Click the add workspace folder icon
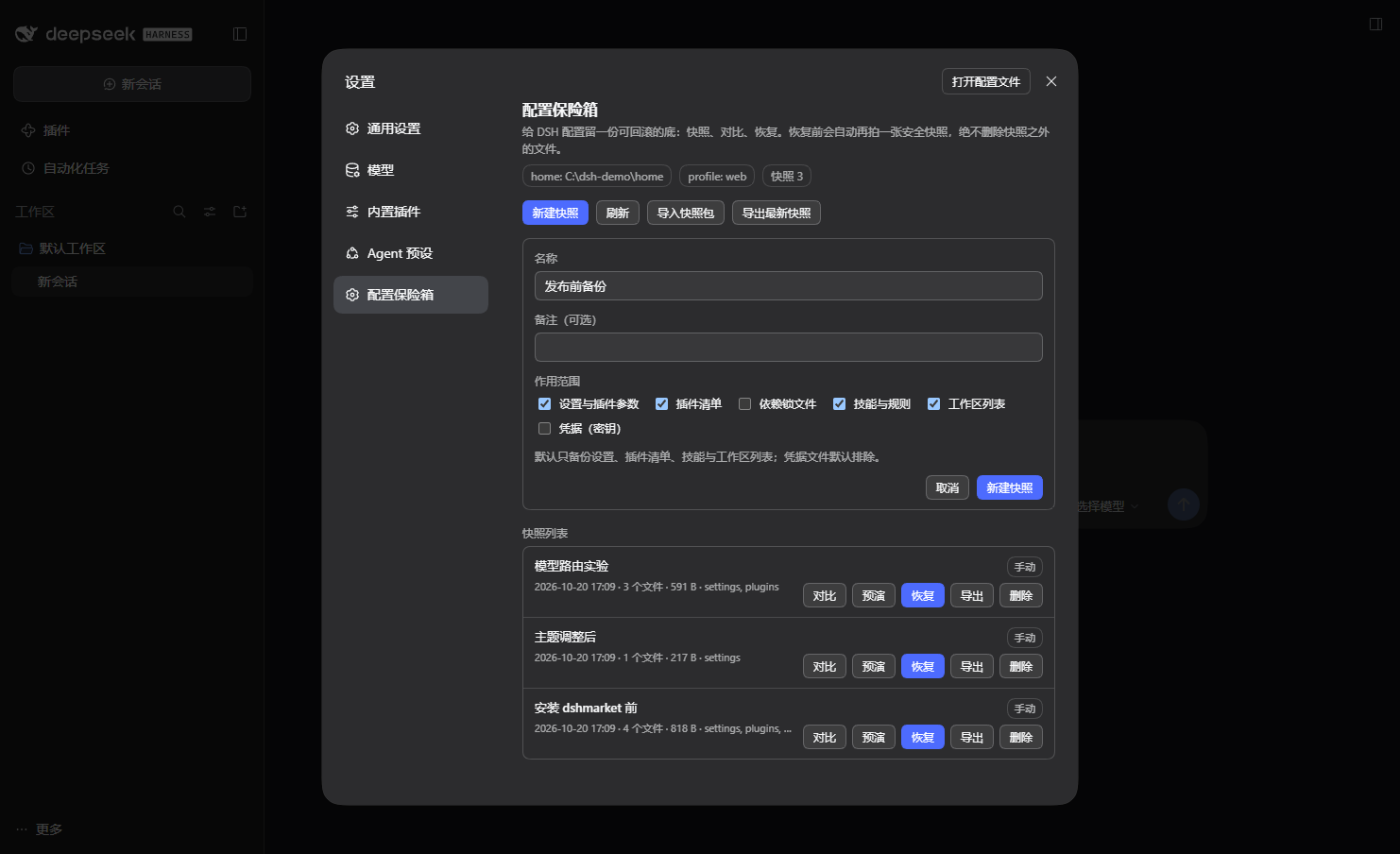Screen dimensions: 1400x854 tap(240, 212)
